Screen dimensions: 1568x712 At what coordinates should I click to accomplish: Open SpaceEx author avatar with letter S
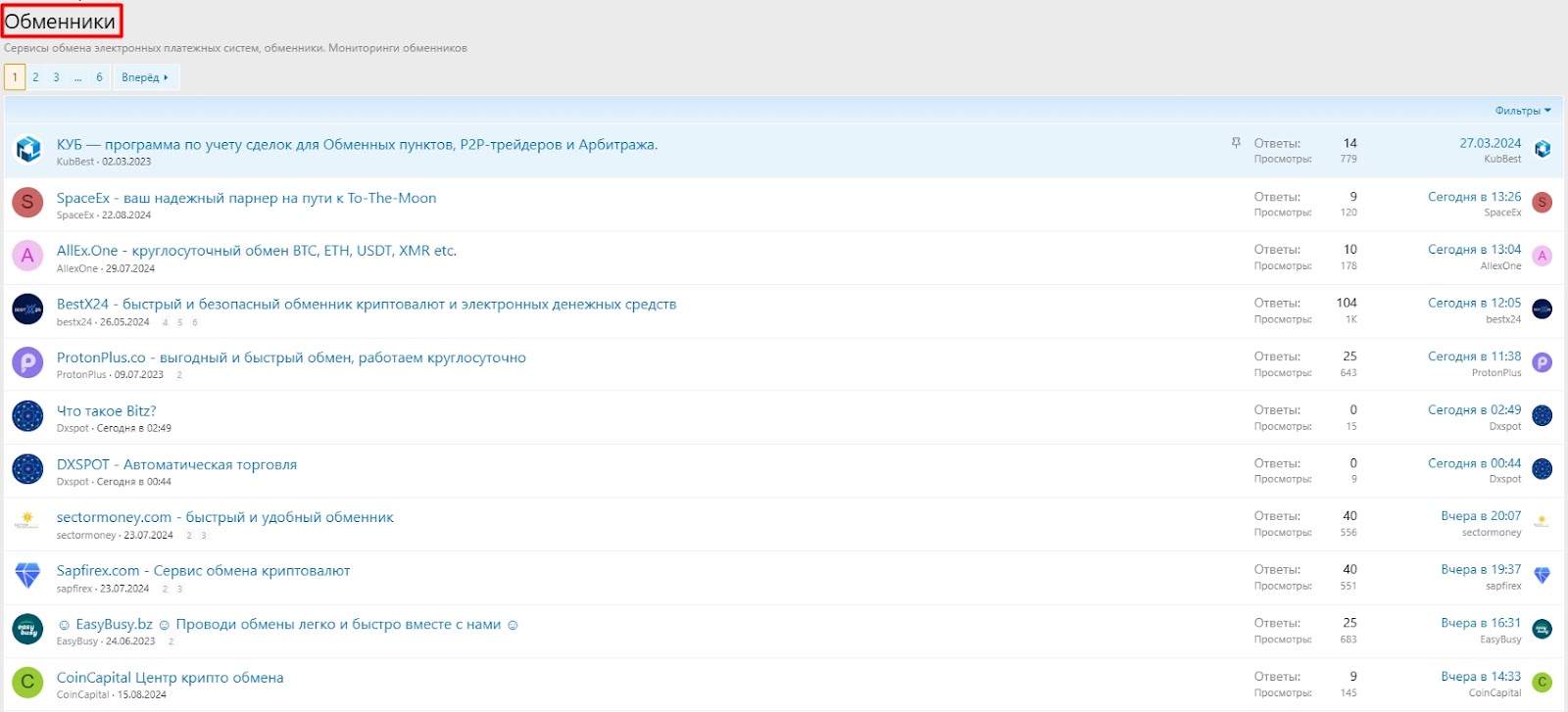27,203
